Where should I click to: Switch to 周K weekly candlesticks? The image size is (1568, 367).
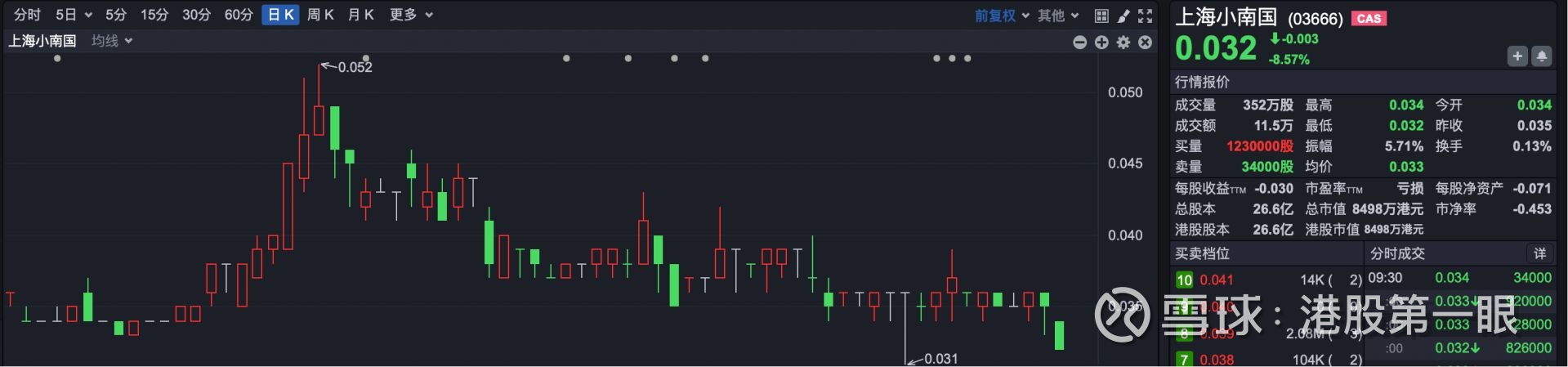(320, 15)
